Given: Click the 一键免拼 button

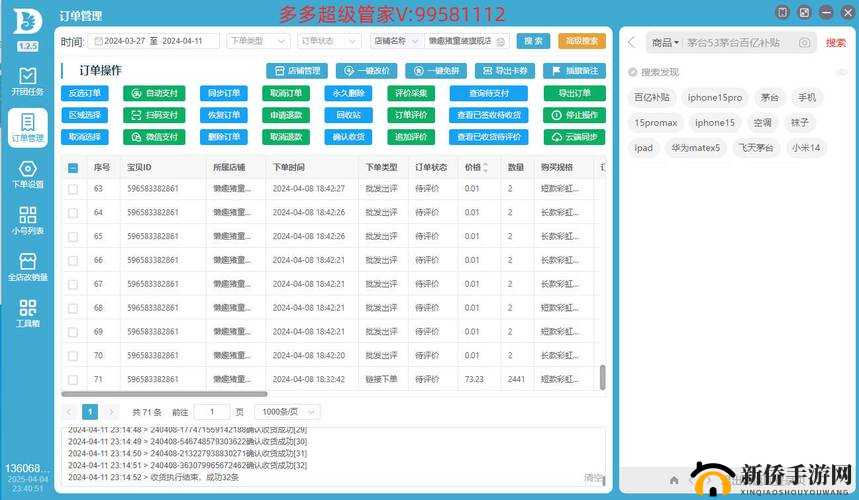Looking at the screenshot, I should [436, 71].
